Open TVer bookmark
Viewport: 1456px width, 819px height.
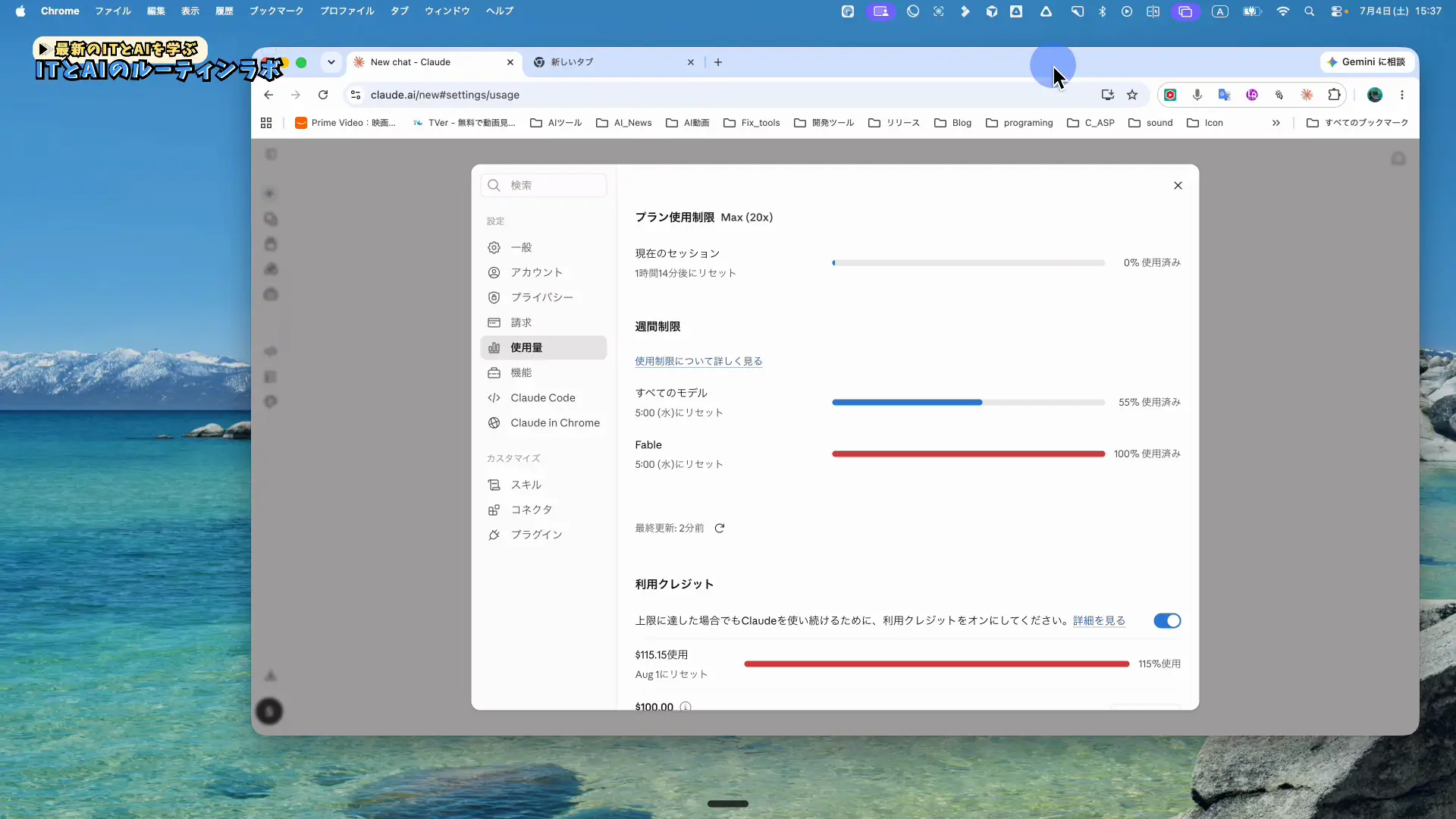(x=463, y=123)
